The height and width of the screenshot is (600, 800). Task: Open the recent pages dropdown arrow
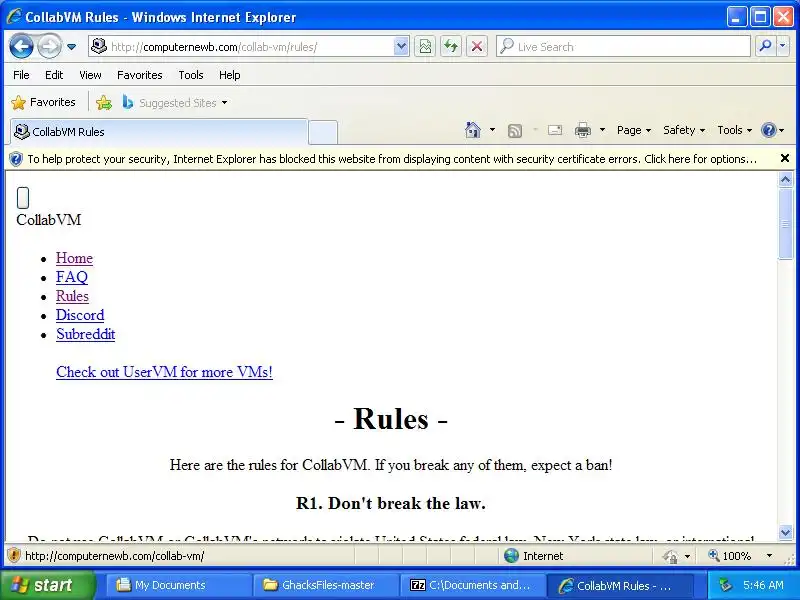(71, 47)
